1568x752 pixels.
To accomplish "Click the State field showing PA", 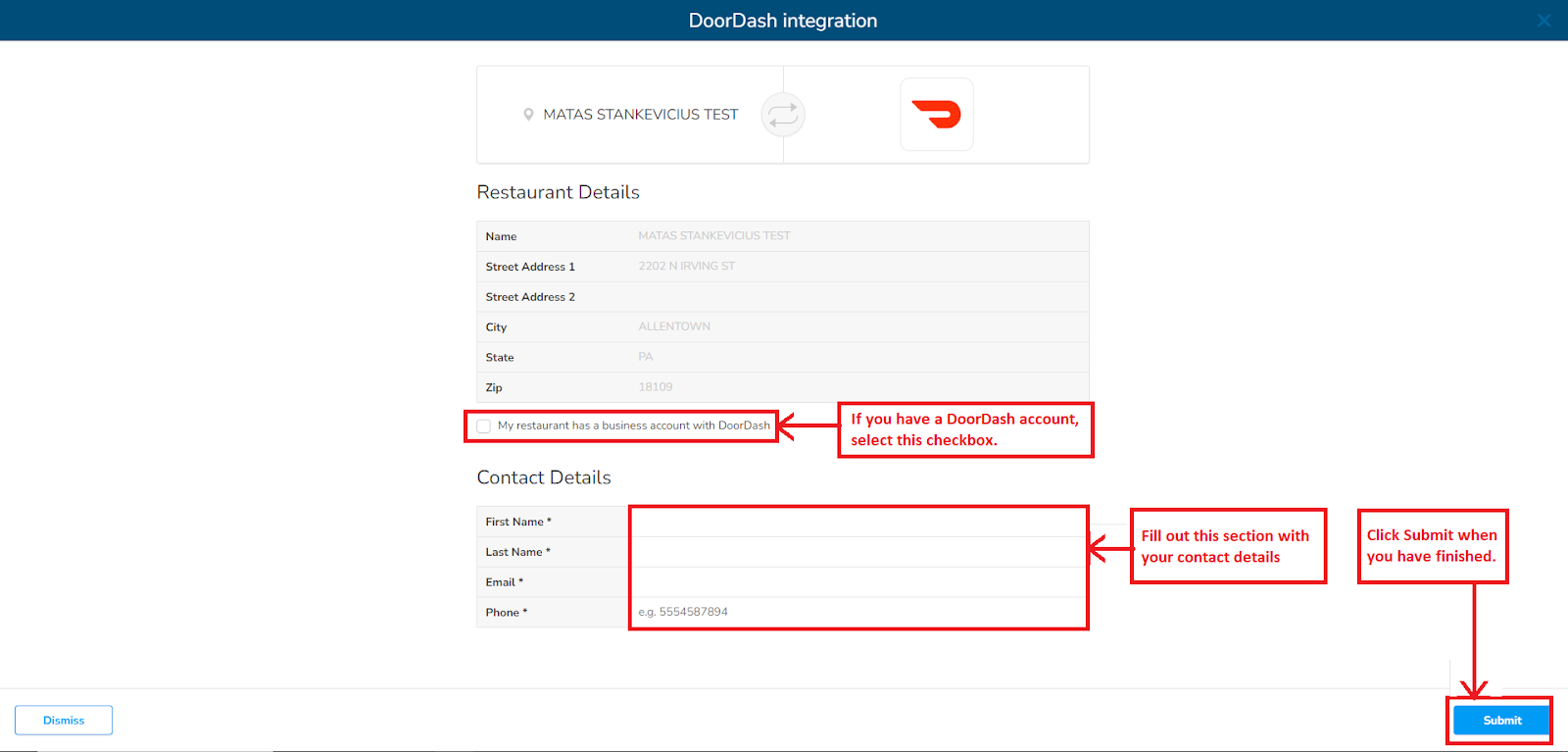I will click(x=858, y=357).
